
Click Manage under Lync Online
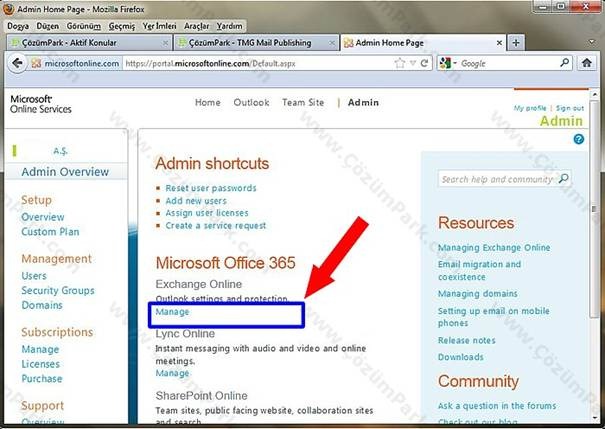click(x=172, y=373)
